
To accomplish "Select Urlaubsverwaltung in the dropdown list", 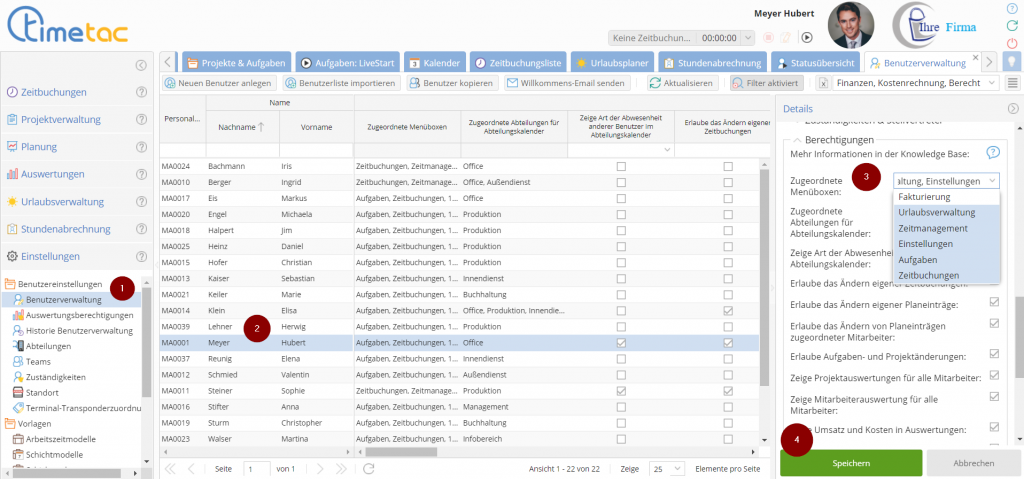I will 936,213.
